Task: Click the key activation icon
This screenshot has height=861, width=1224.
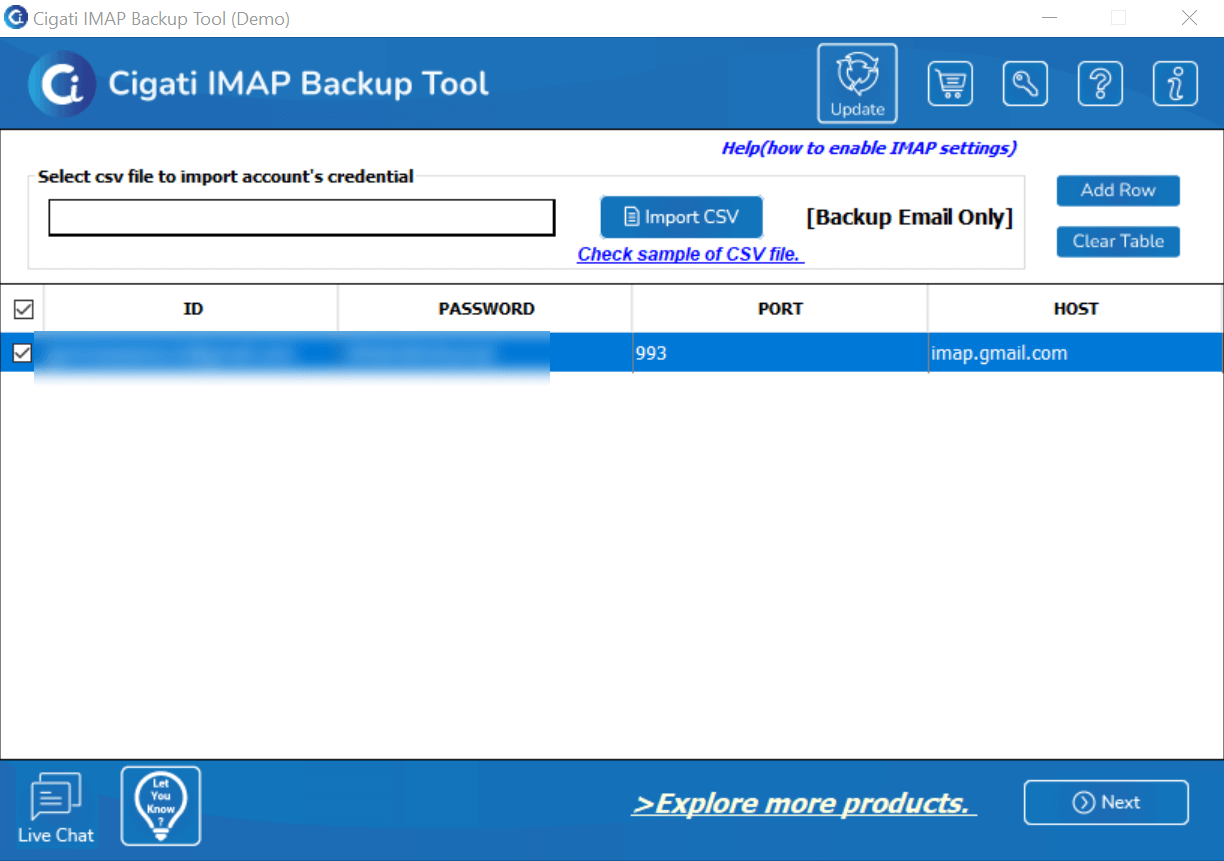Action: pyautogui.click(x=1025, y=84)
